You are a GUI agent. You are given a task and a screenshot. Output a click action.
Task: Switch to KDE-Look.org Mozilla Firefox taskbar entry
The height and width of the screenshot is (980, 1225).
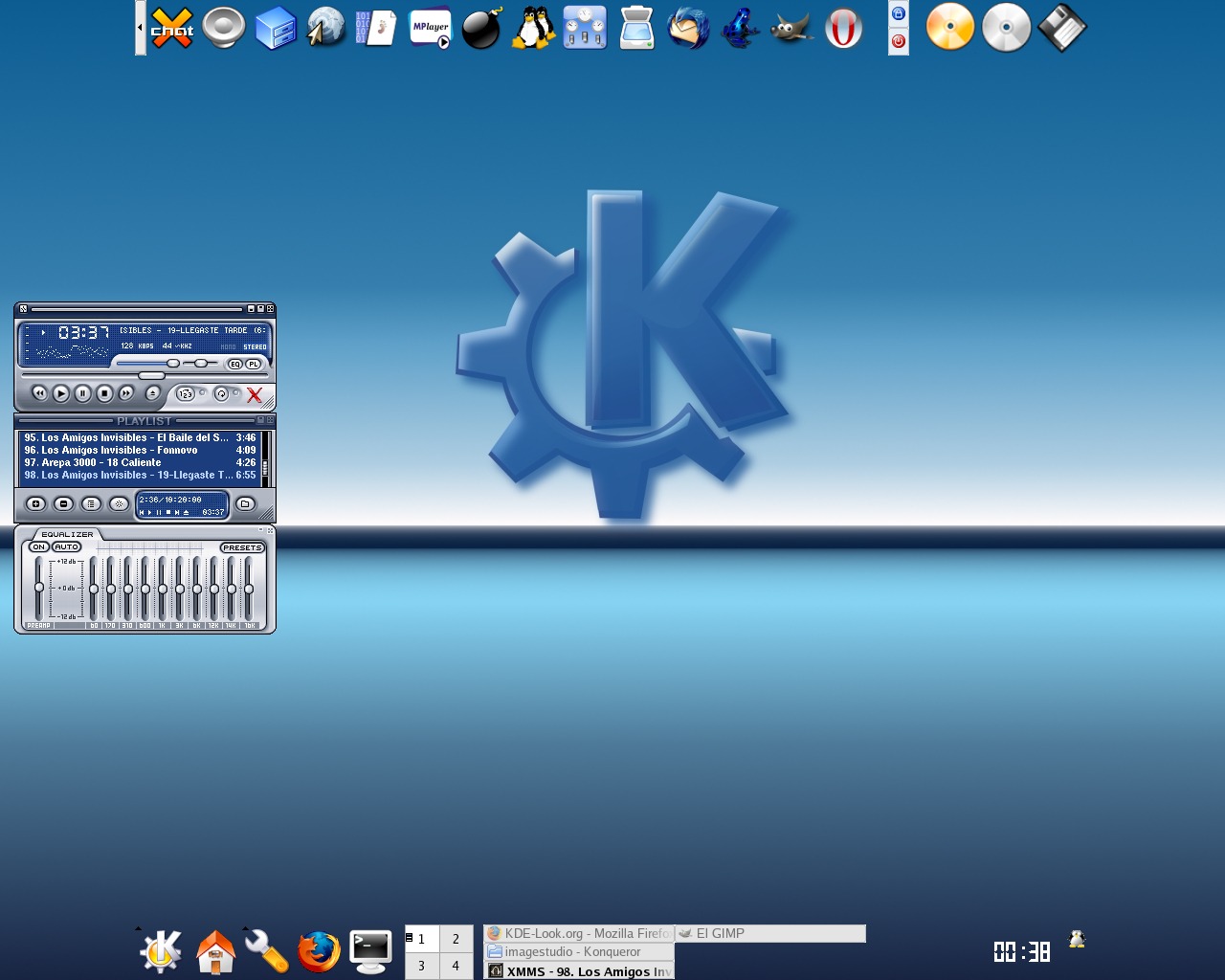[579, 933]
